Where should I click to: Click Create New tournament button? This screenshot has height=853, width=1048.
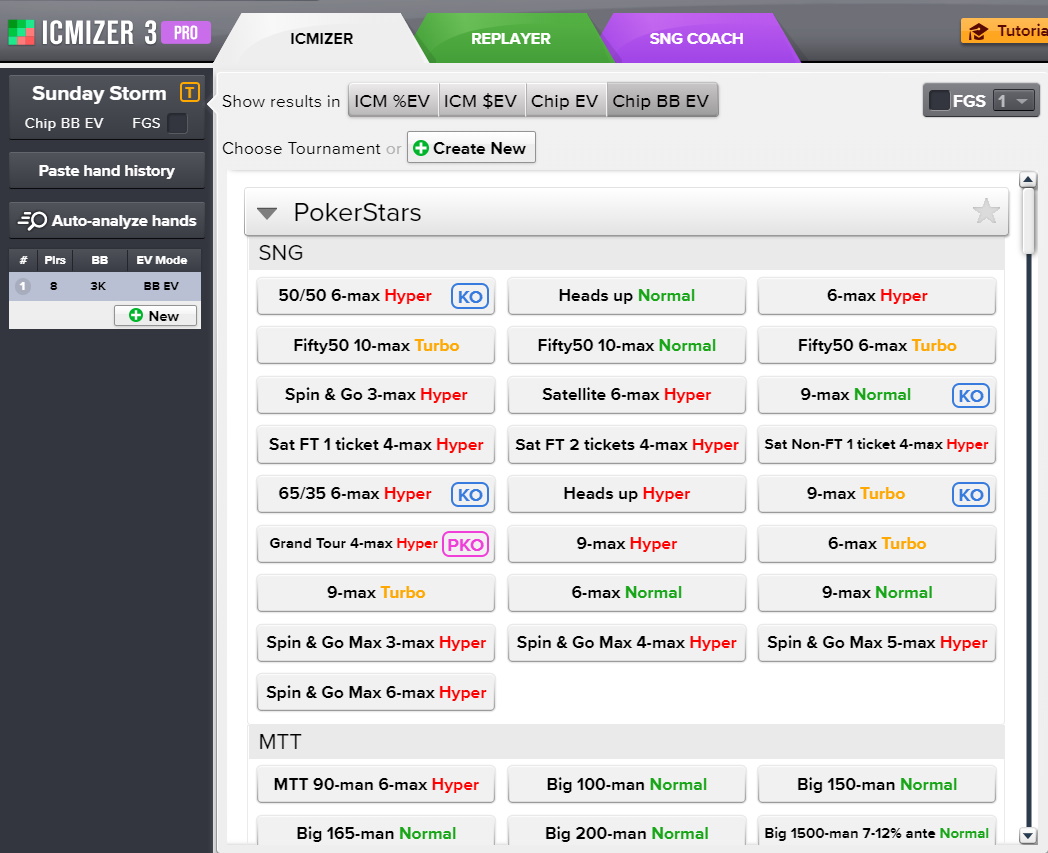pos(471,148)
